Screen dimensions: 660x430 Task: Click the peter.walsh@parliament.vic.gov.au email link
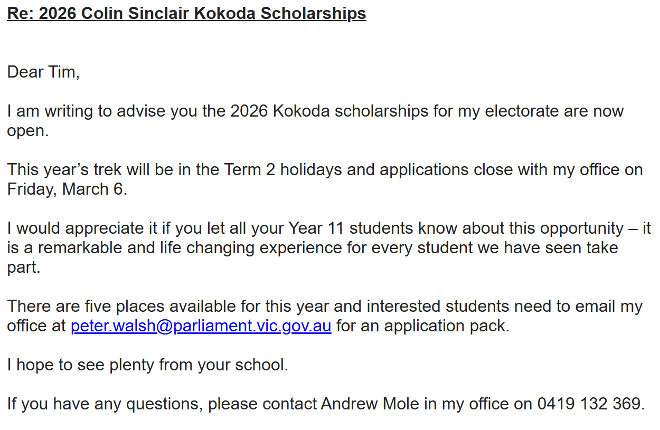click(x=202, y=326)
